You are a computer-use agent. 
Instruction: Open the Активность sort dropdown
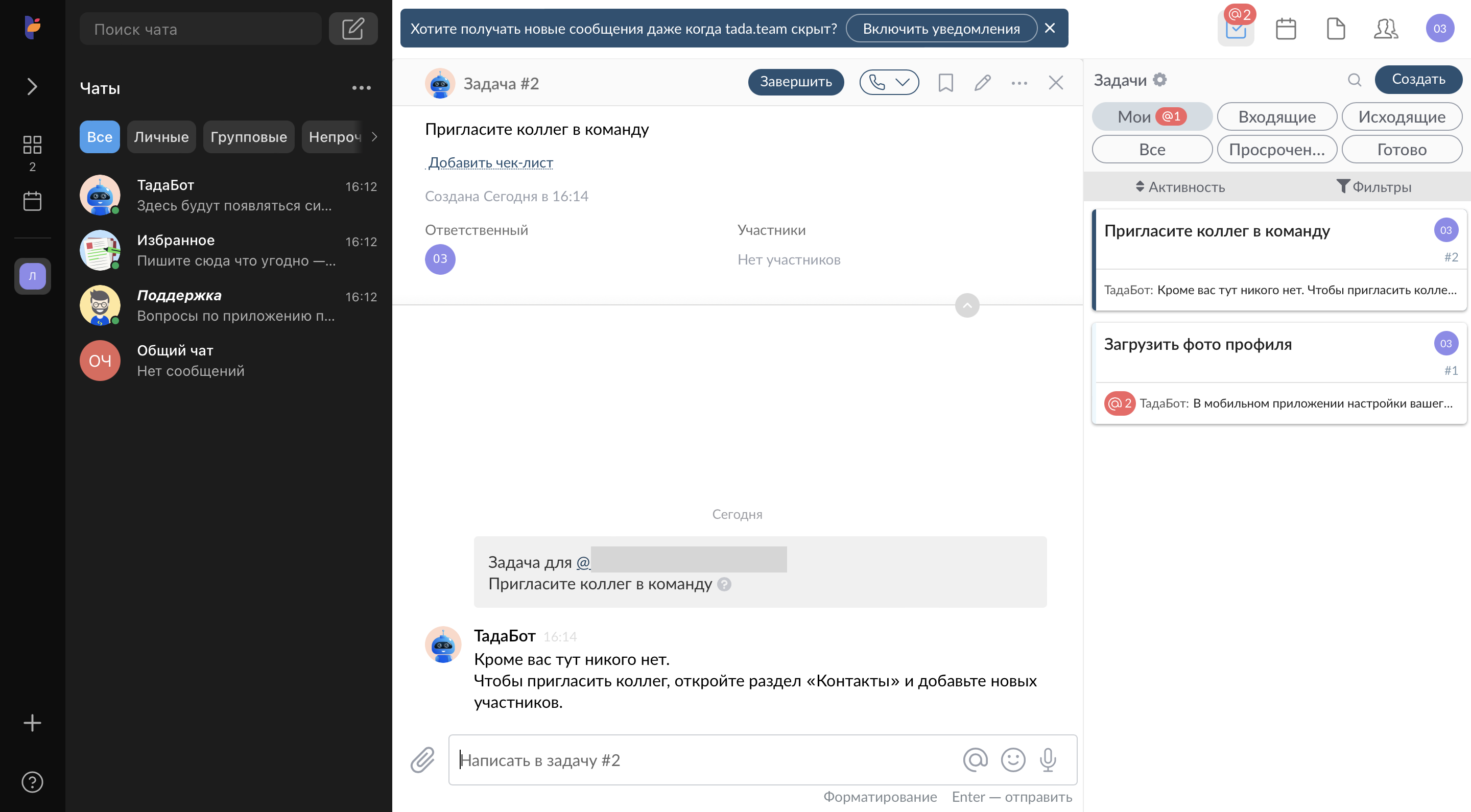point(1180,187)
